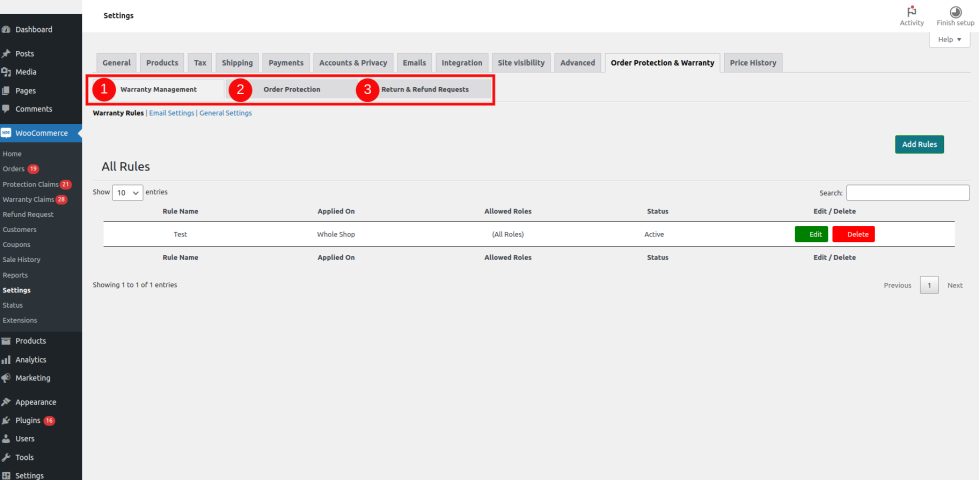This screenshot has width=979, height=480.
Task: Expand the Help dropdown
Action: [949, 40]
